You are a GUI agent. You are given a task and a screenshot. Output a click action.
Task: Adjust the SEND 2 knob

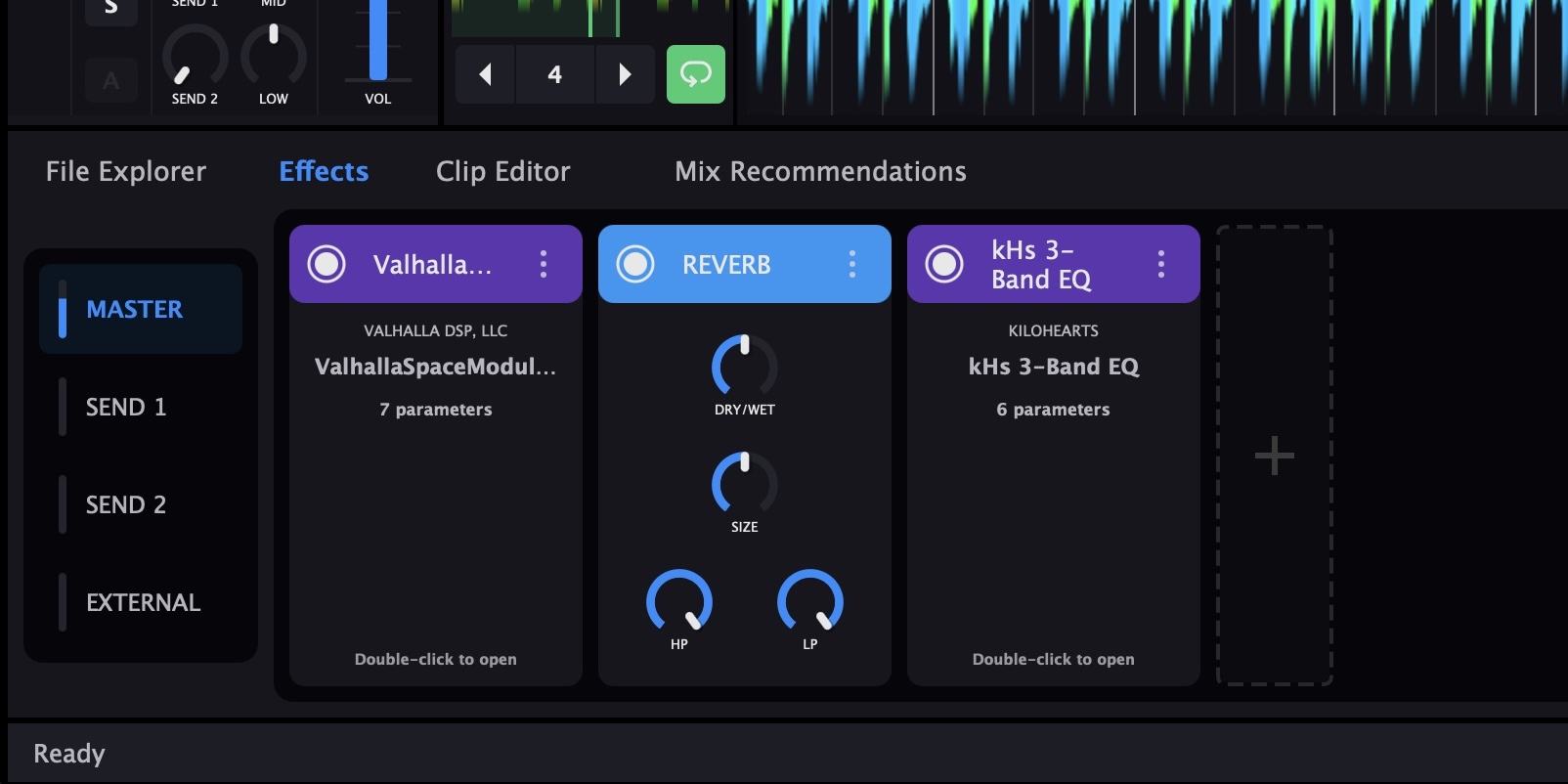(x=195, y=56)
